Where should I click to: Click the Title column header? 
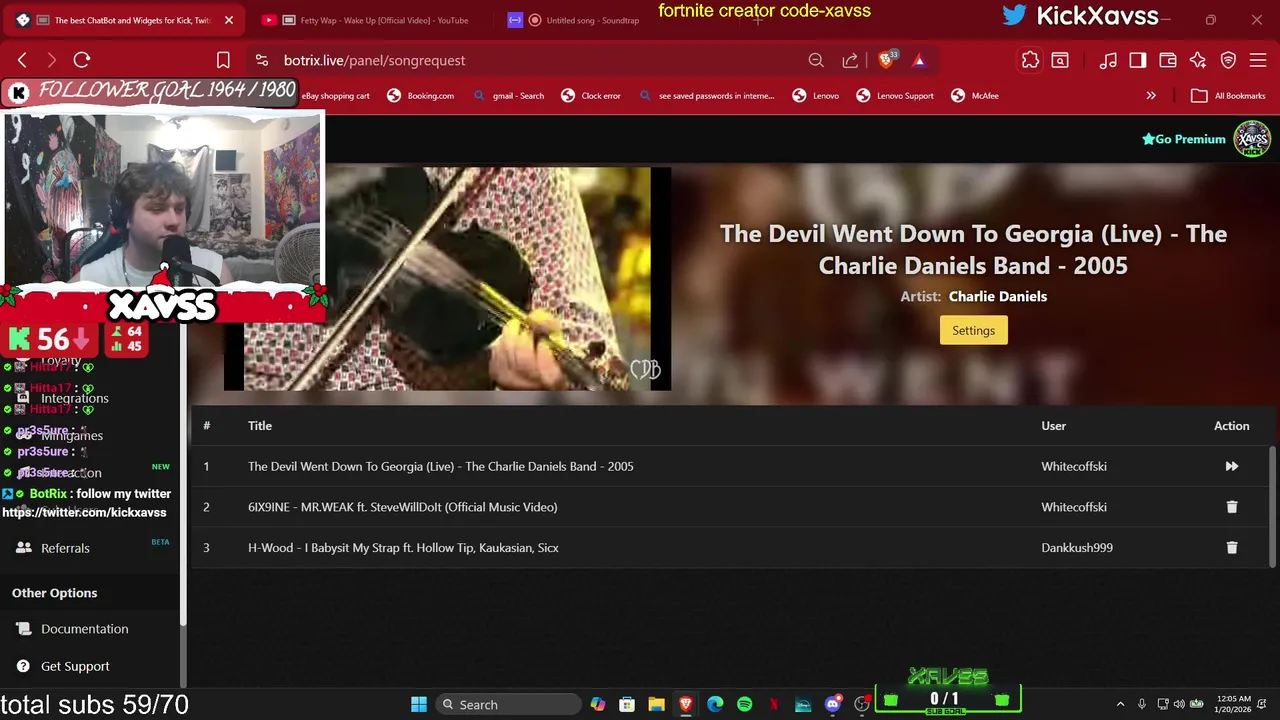260,426
